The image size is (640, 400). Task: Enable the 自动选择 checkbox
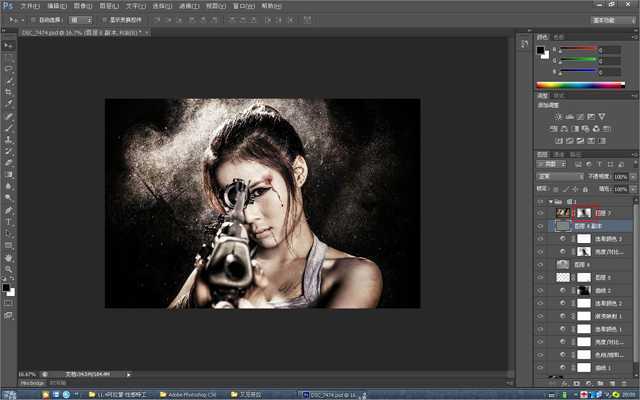click(33, 20)
